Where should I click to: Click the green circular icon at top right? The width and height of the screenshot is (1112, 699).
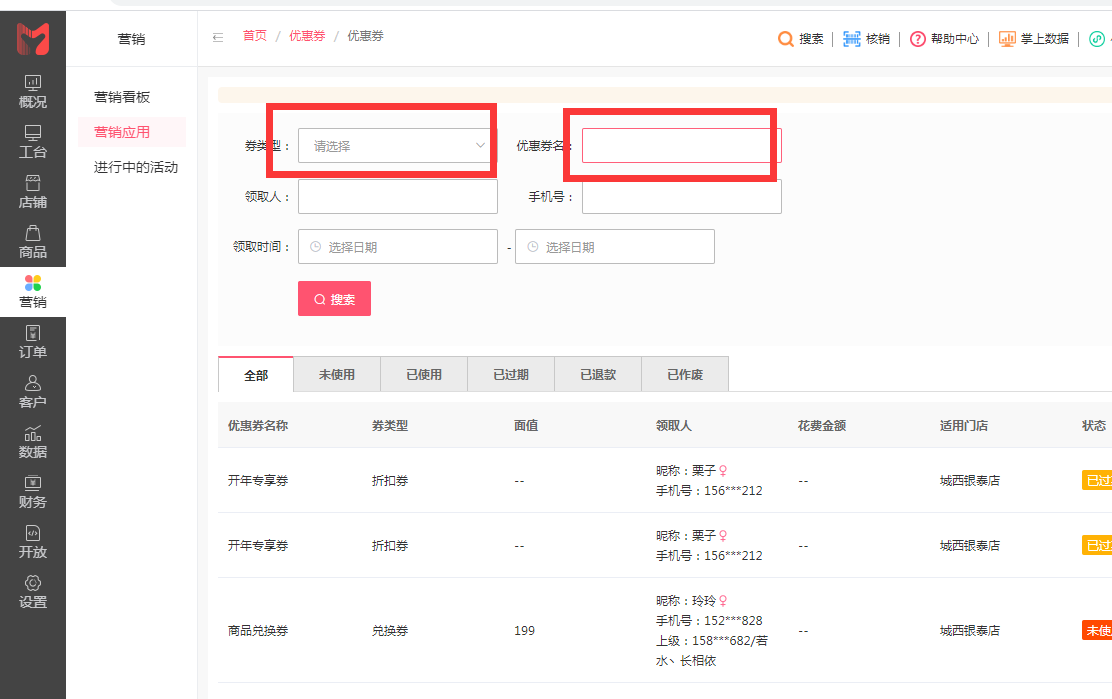click(1096, 38)
